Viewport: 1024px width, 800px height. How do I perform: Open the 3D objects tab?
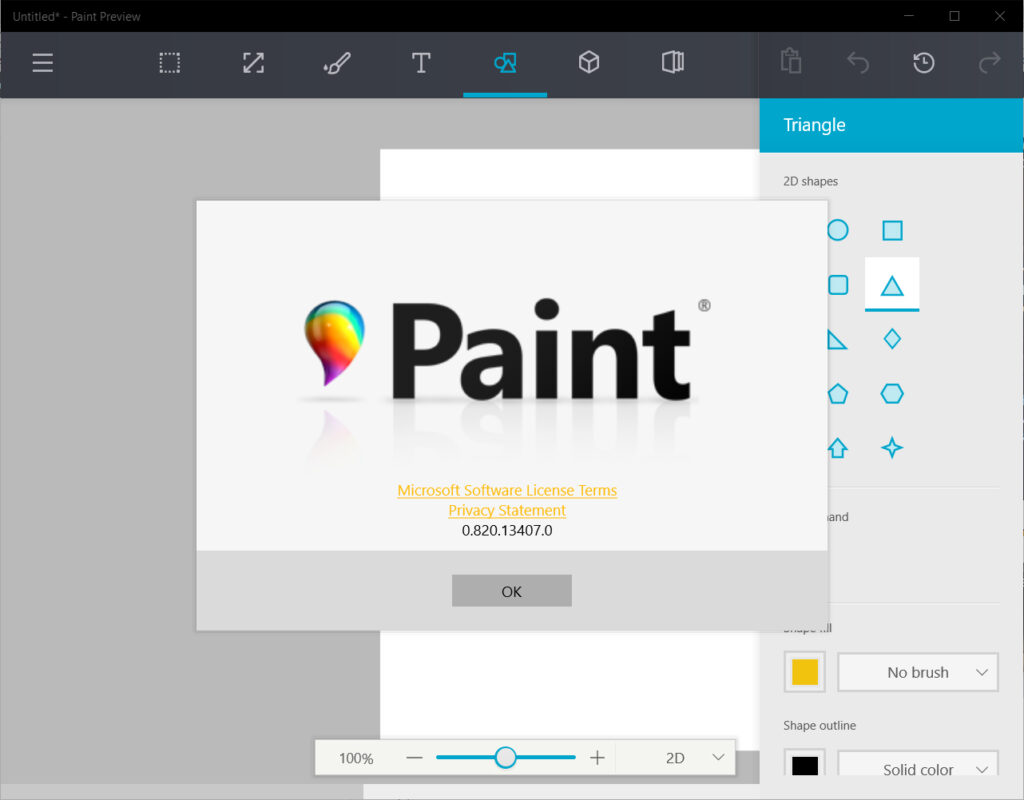pos(589,64)
